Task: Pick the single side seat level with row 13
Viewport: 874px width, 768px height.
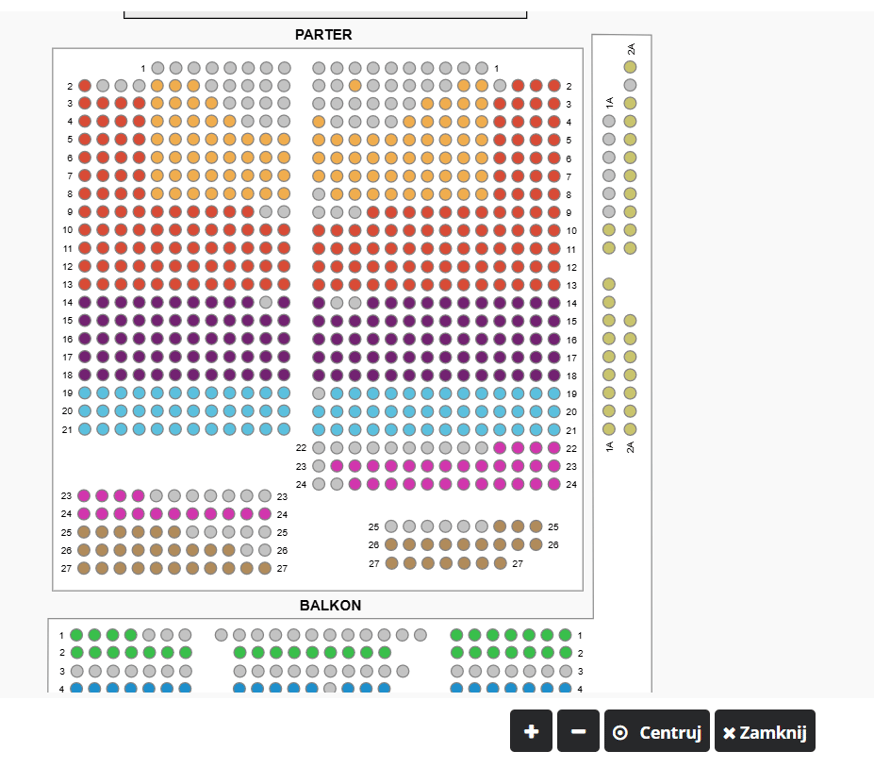Action: (609, 284)
